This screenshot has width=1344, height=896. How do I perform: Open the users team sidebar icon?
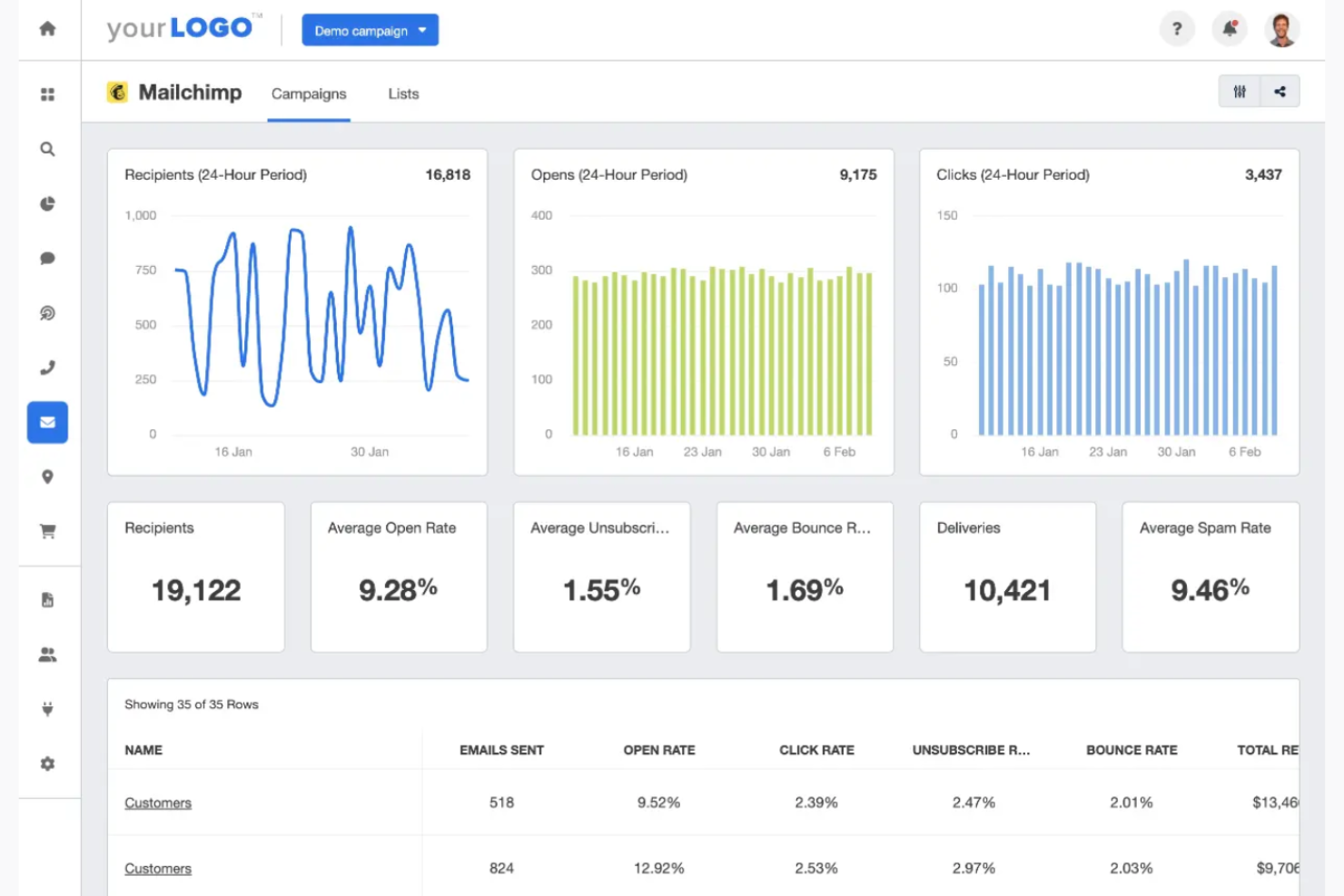(47, 655)
